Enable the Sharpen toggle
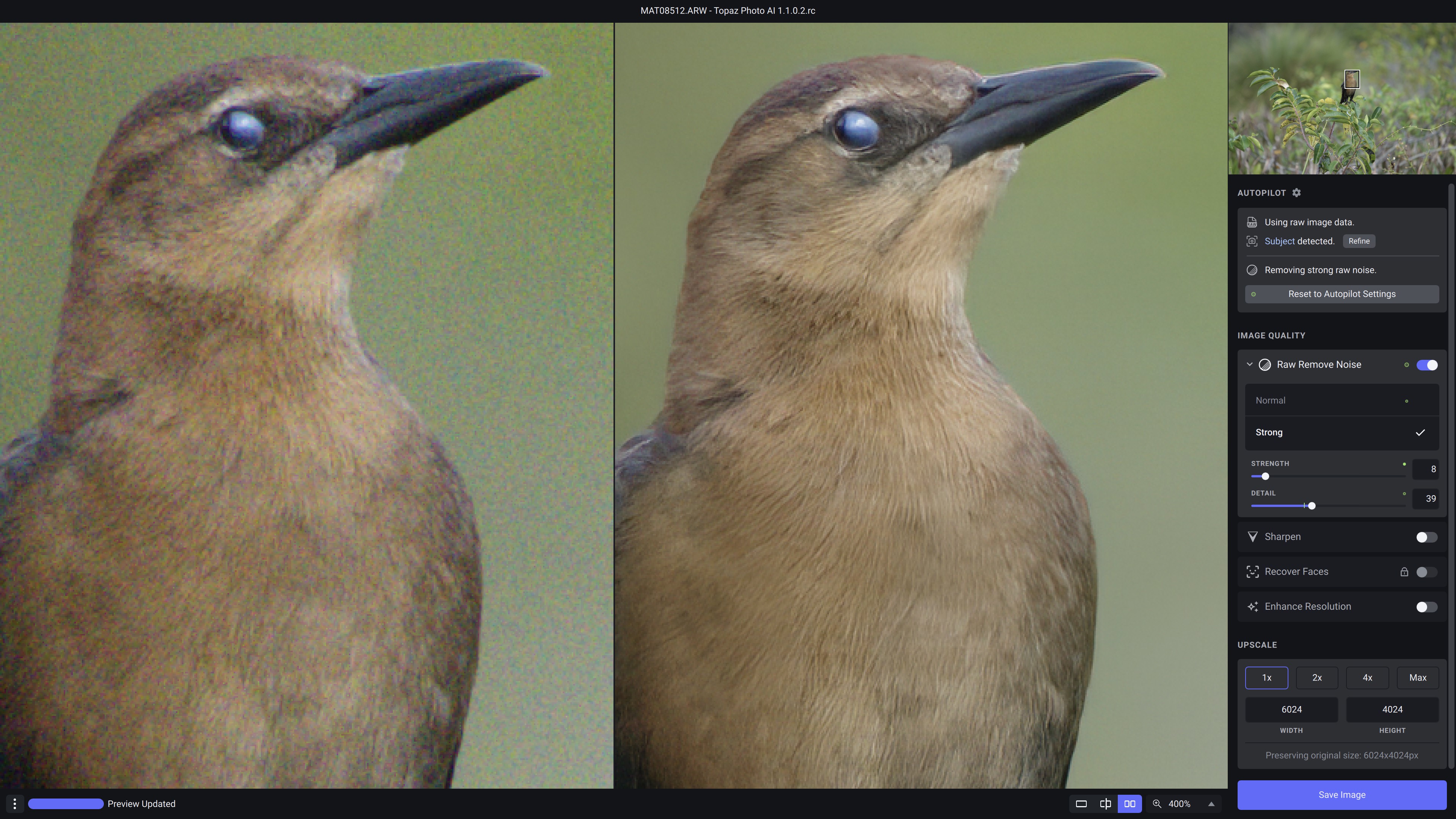Viewport: 1456px width, 819px height. [1426, 537]
